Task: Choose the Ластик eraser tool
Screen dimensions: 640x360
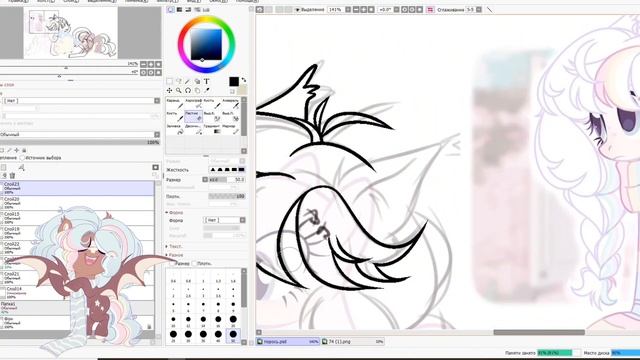Action: click(193, 116)
